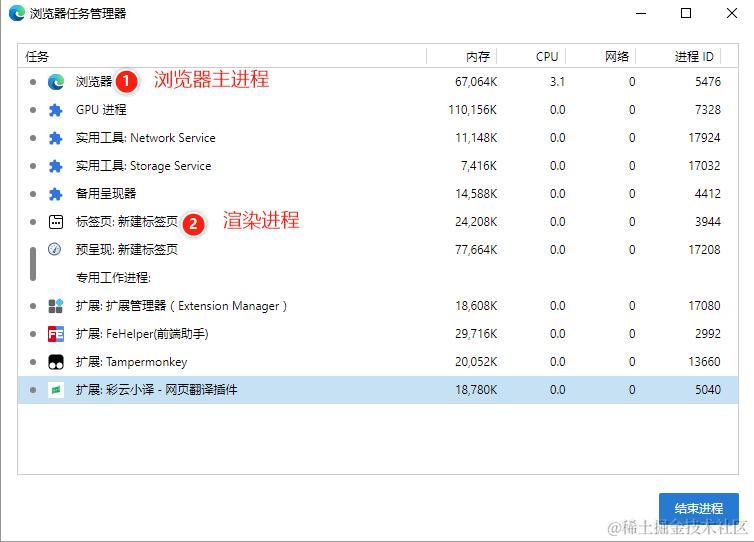The width and height of the screenshot is (754, 542).
Task: Minimize the 浏览器任务管理器 window
Action: (641, 13)
